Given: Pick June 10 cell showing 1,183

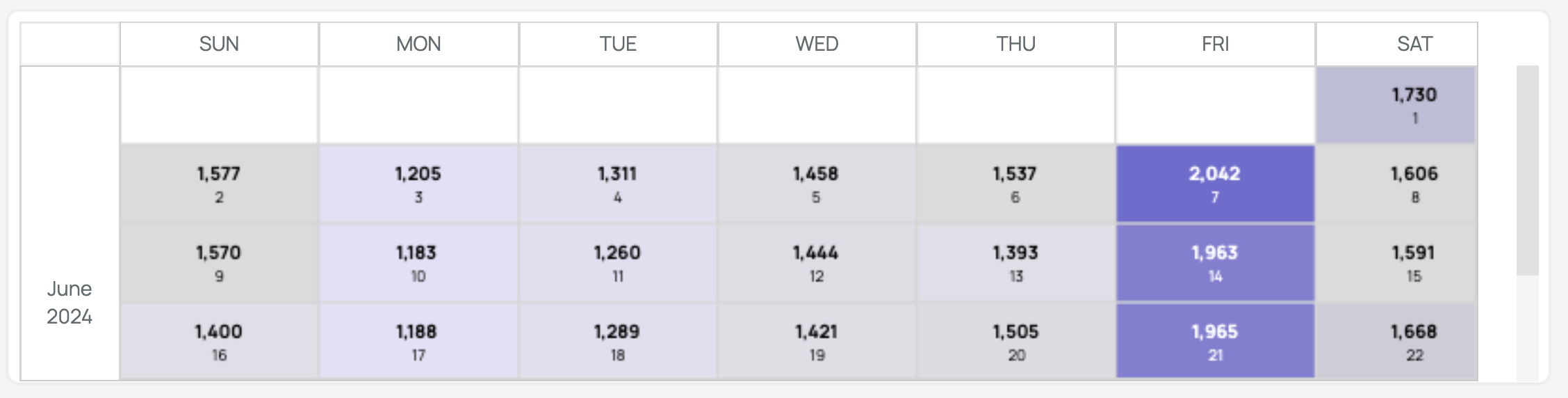Looking at the screenshot, I should coord(418,263).
